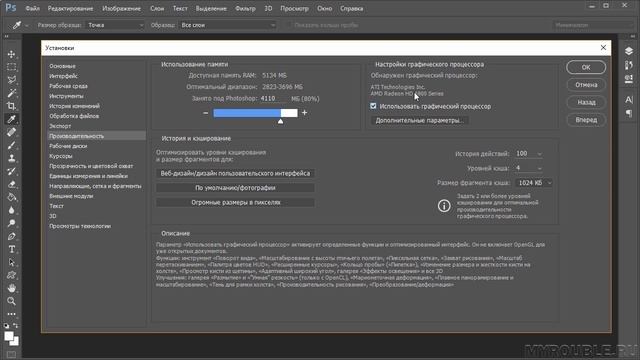Click the Отмена button

(586, 85)
